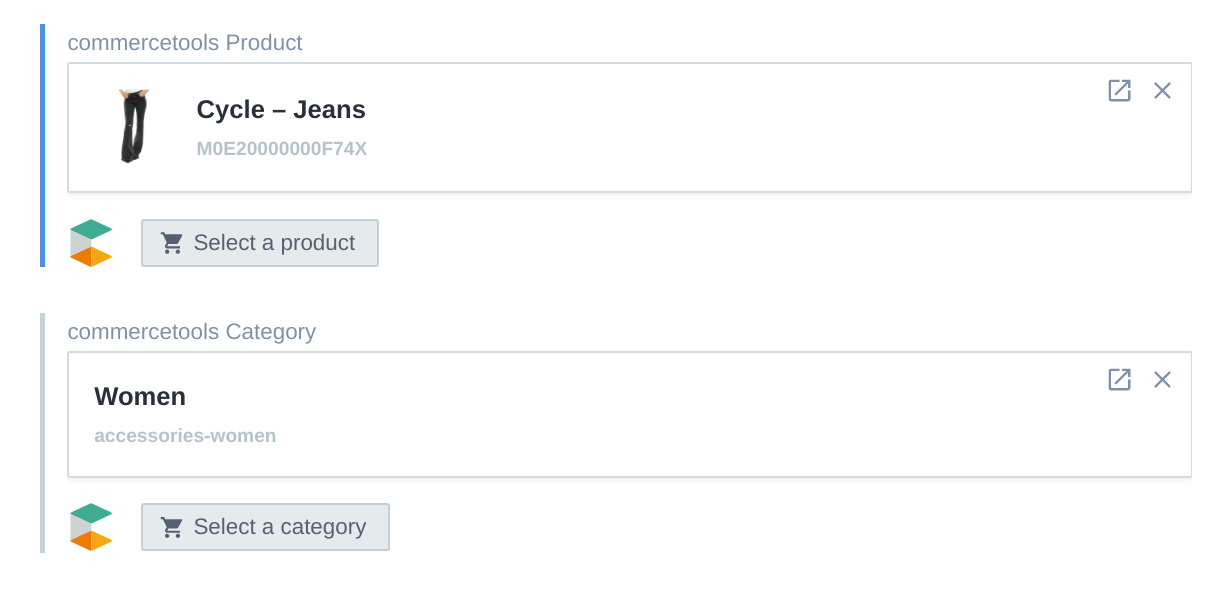The width and height of the screenshot is (1230, 594).
Task: Click commercetools logo beside Select a product
Action: tap(91, 243)
